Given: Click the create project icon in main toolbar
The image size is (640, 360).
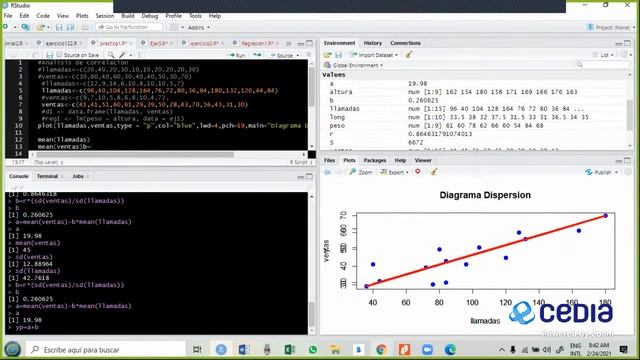Looking at the screenshot, I should [25, 27].
